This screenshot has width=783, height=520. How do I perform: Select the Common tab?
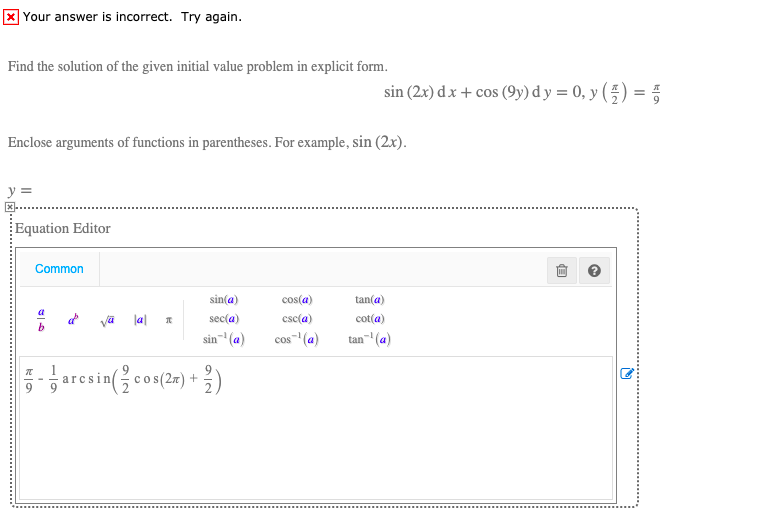[59, 269]
